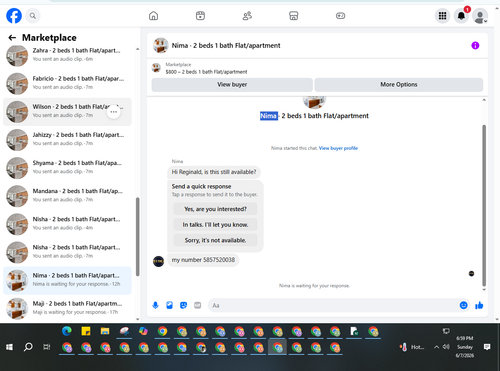The height and width of the screenshot is (371, 500).
Task: Open Jahizzy's conversation
Action: [x=67, y=140]
